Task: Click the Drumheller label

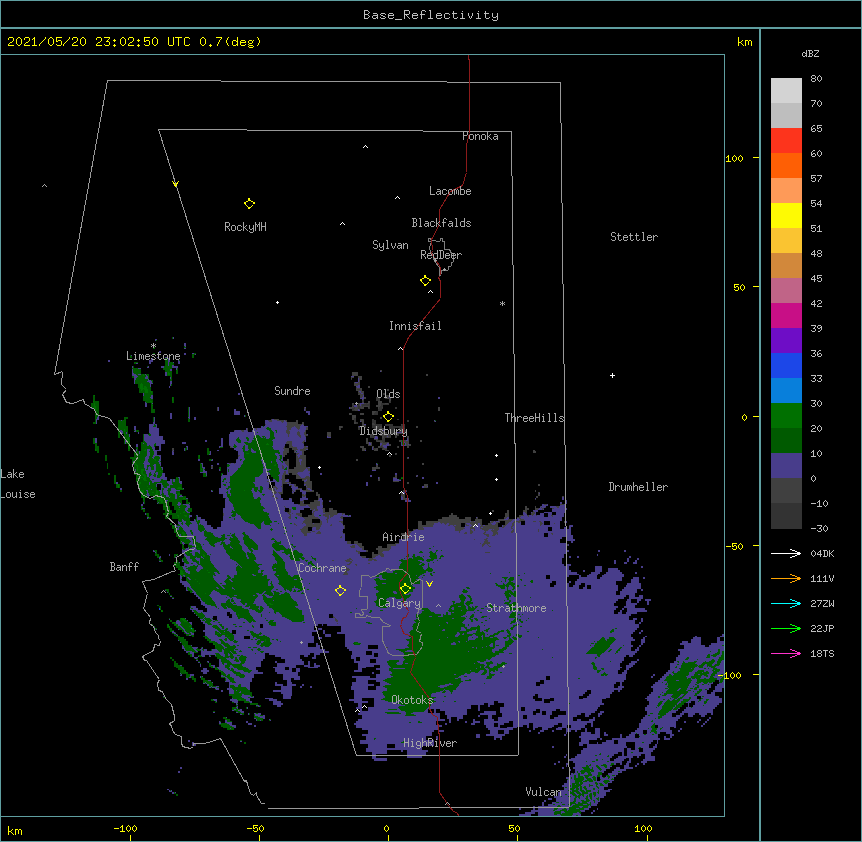Action: pos(638,487)
